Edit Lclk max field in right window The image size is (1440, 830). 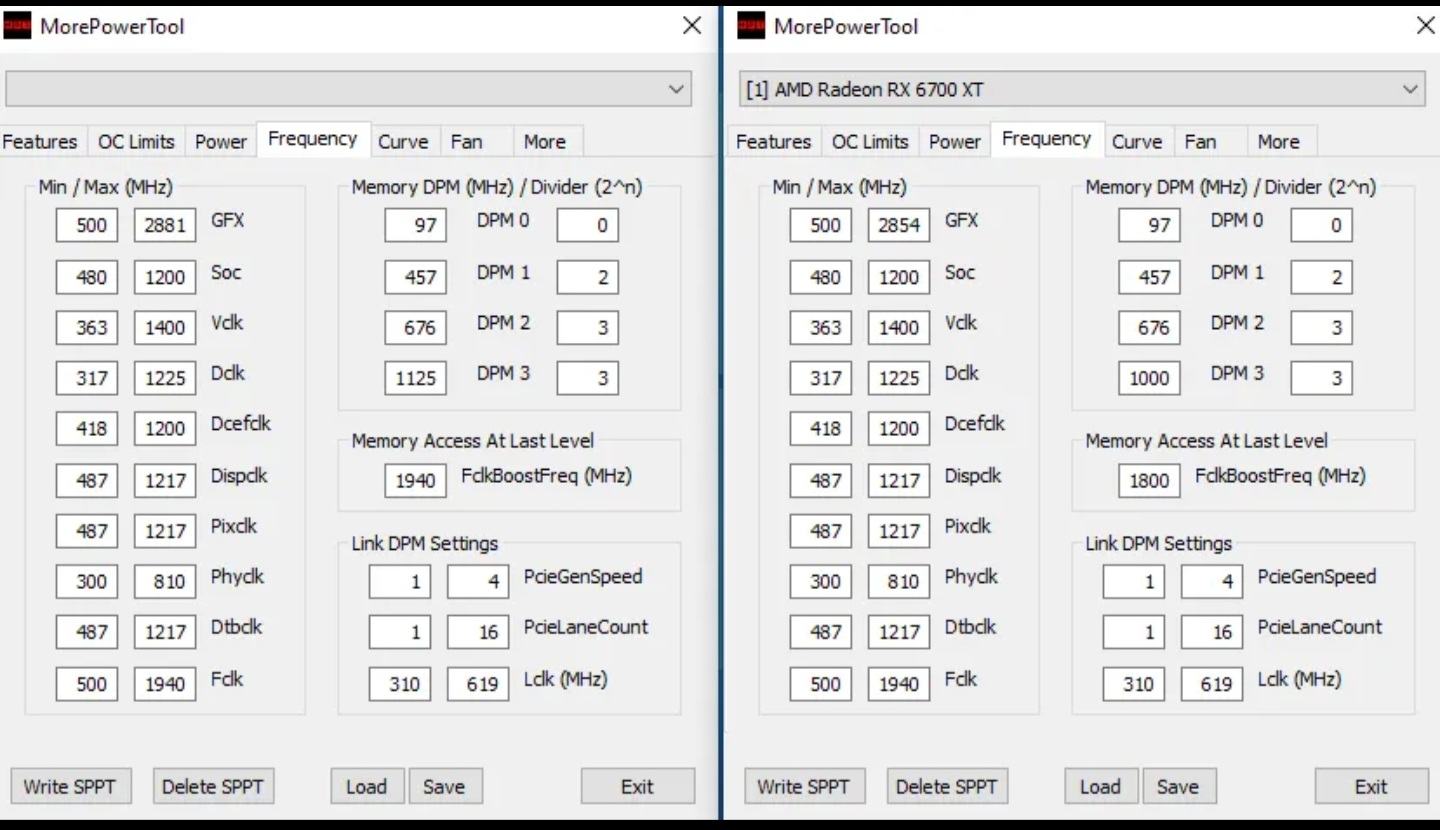tap(1212, 684)
